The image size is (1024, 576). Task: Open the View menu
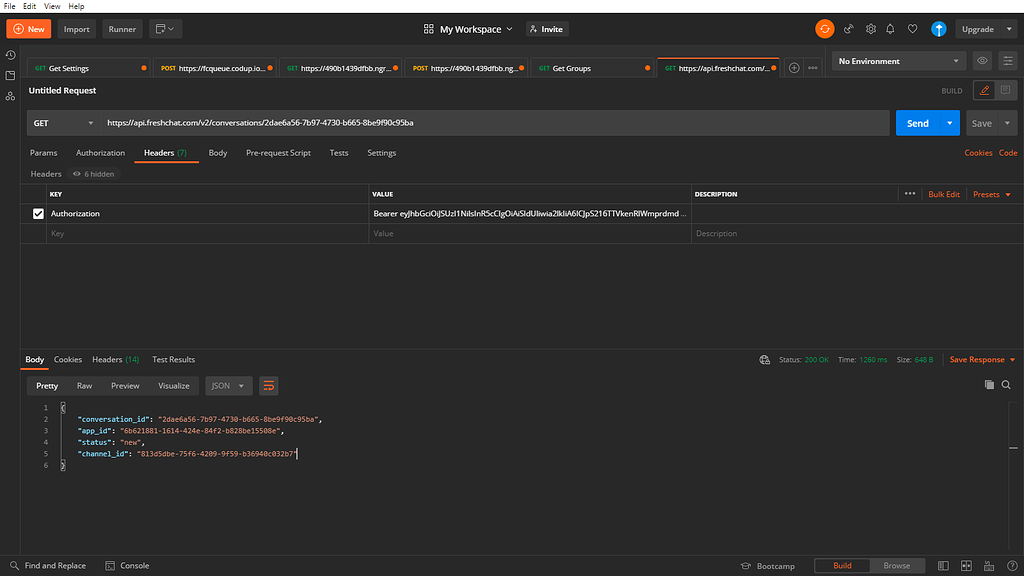[x=51, y=6]
